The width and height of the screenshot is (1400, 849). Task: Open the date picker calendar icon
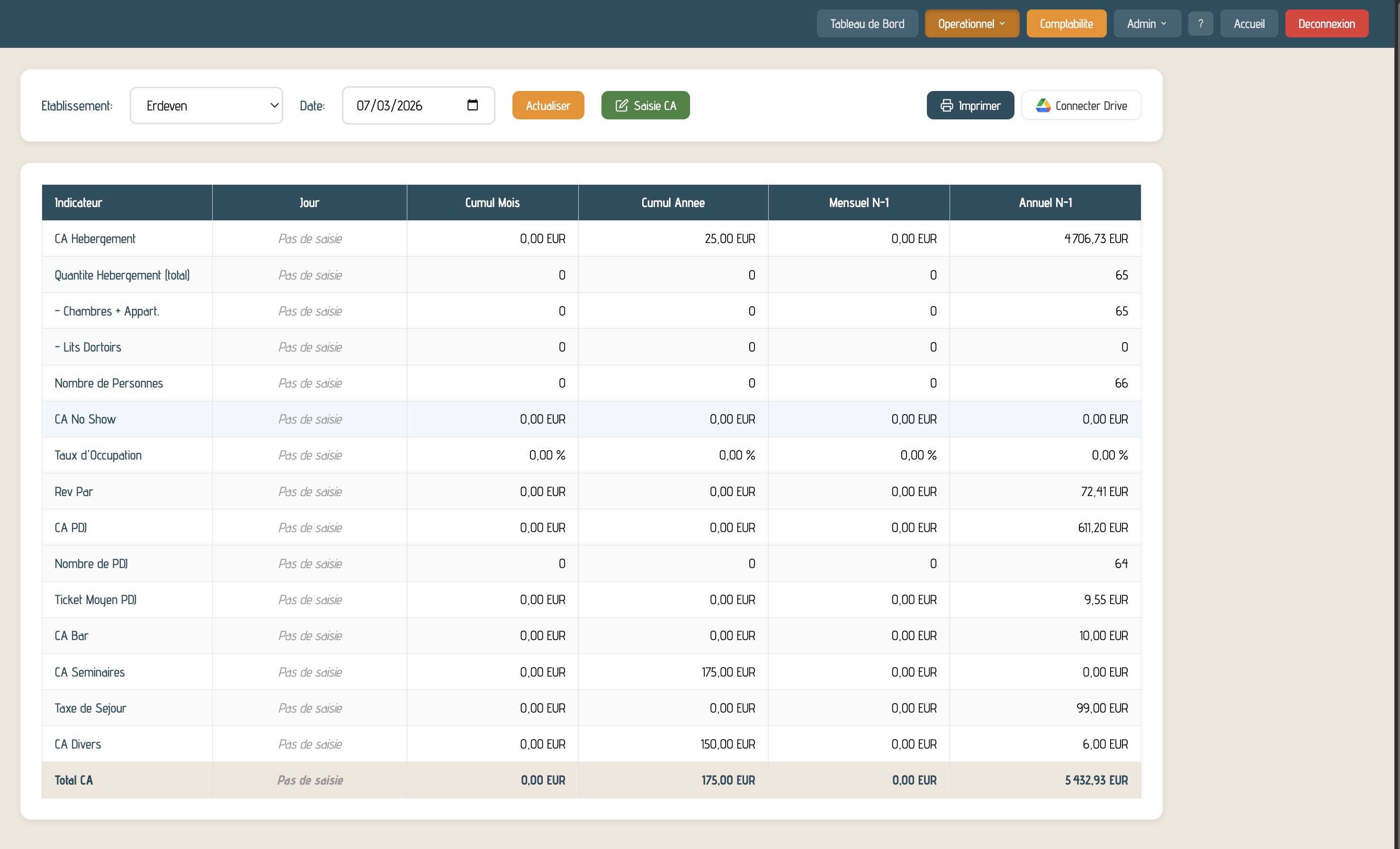[x=472, y=105]
